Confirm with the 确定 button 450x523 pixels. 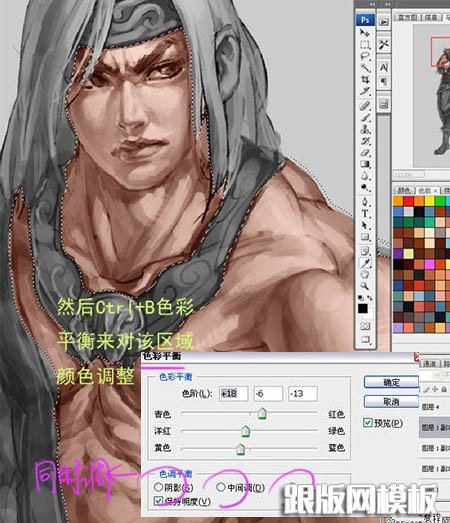pos(391,382)
